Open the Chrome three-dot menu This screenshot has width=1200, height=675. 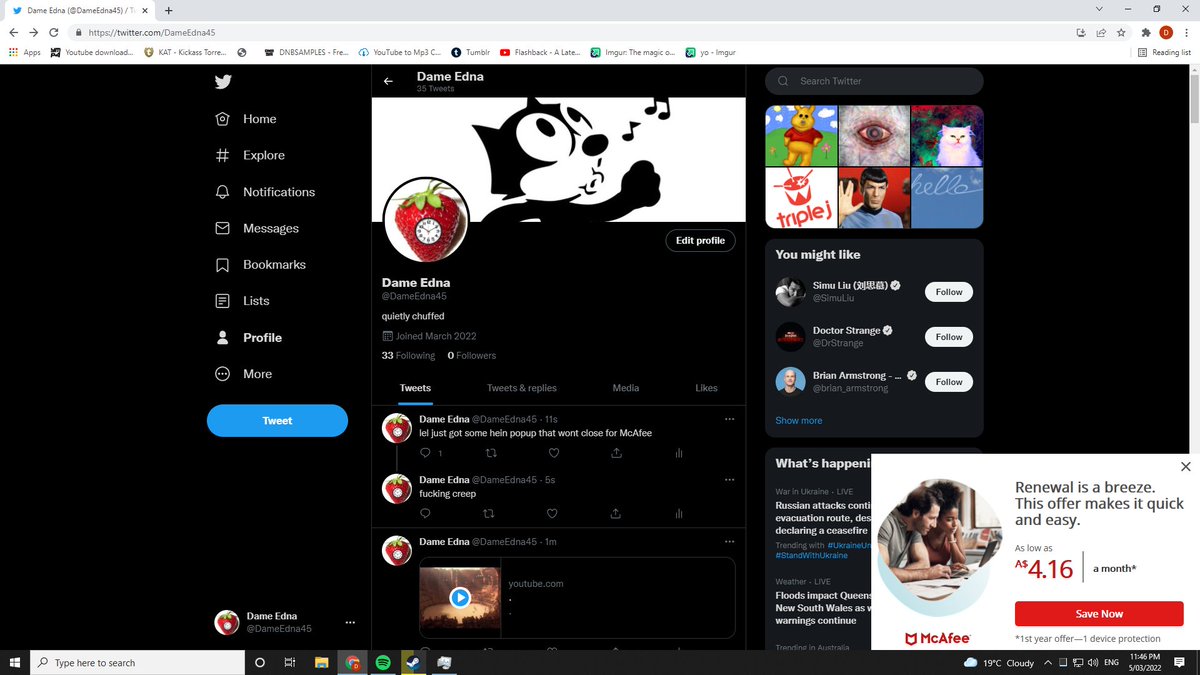point(1186,32)
